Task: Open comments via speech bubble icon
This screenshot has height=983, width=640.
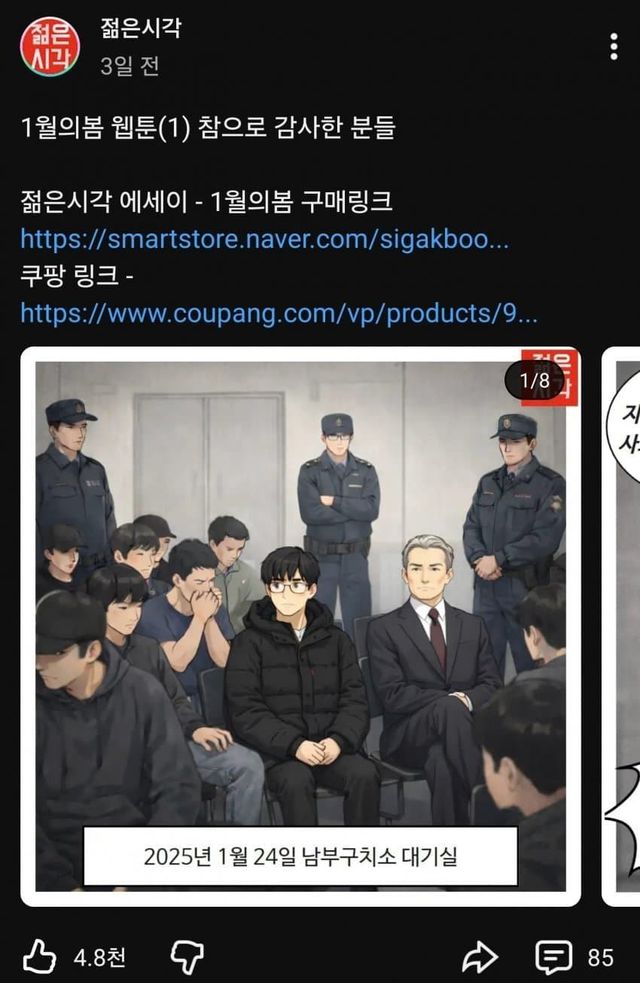Action: pyautogui.click(x=553, y=957)
